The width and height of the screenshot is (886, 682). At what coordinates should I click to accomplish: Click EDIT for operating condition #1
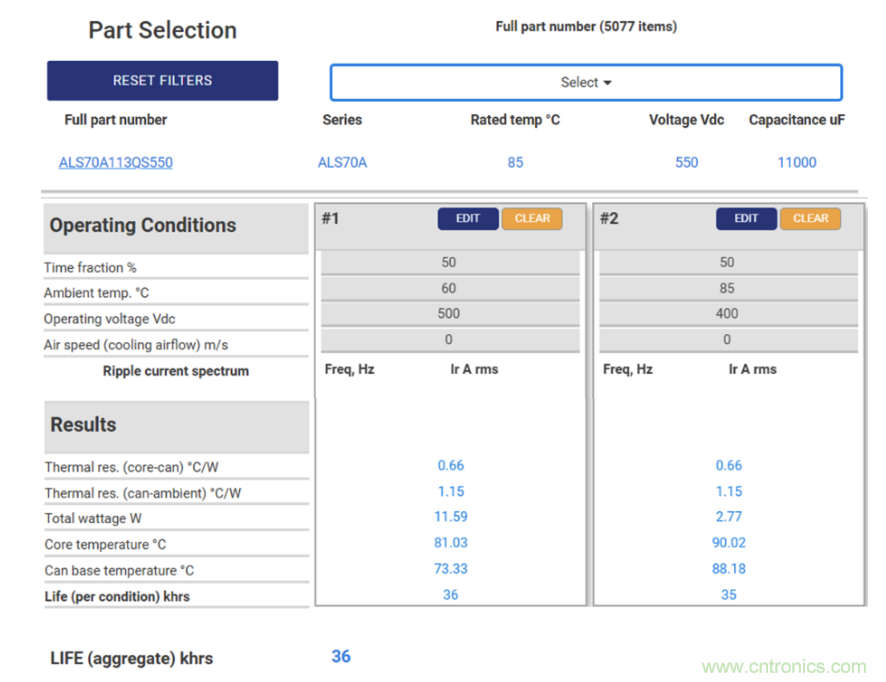click(468, 219)
